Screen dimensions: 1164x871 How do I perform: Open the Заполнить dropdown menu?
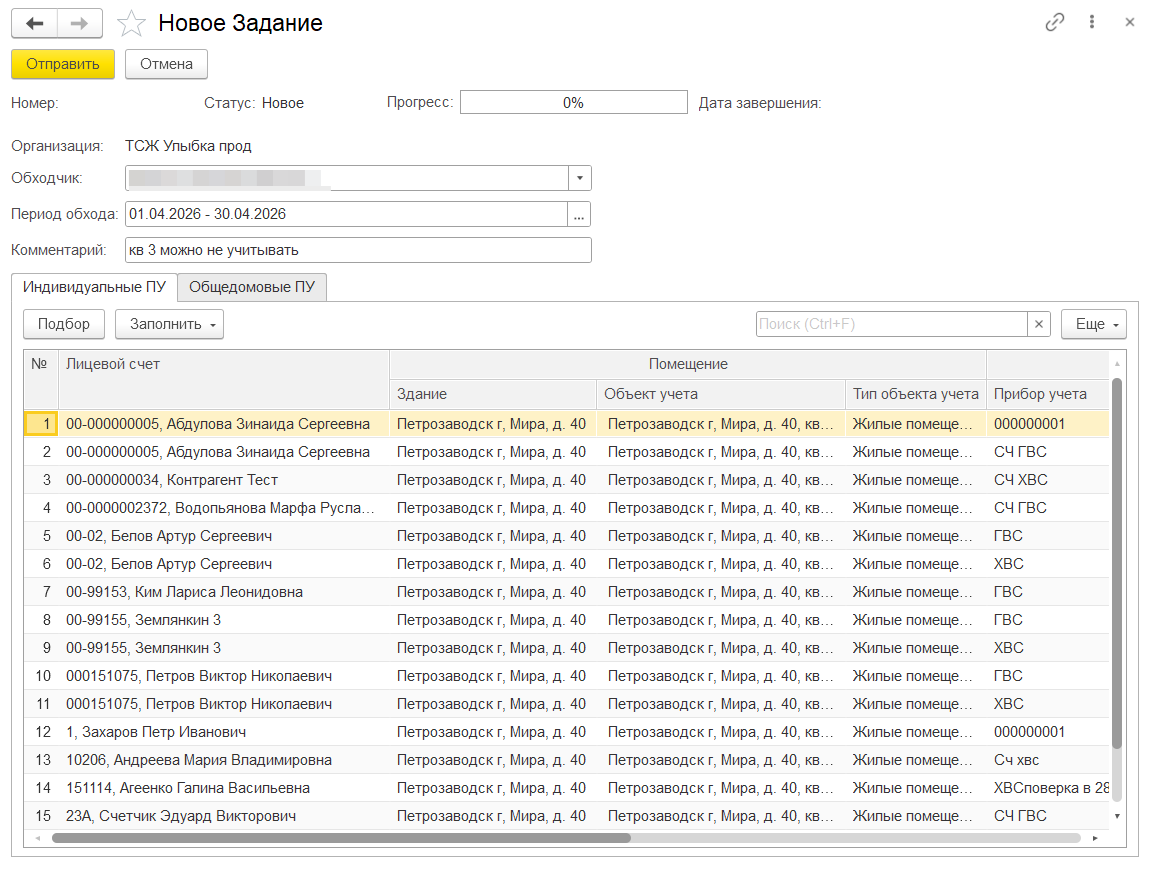pos(169,324)
